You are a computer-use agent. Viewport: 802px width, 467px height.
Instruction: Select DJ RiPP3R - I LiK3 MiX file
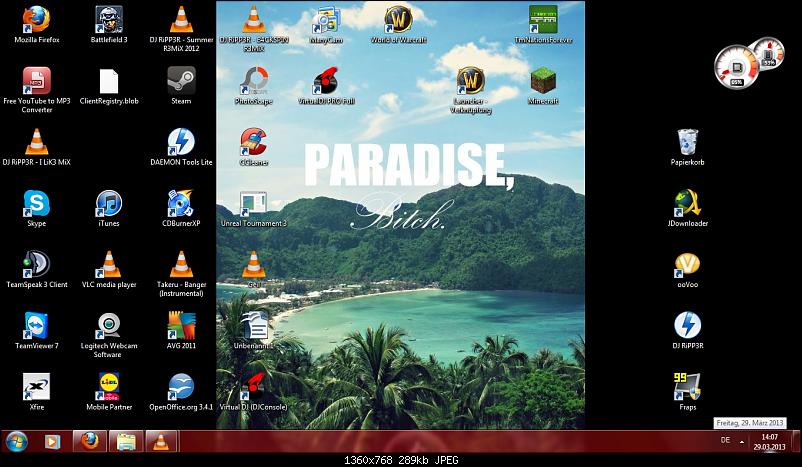coord(36,142)
